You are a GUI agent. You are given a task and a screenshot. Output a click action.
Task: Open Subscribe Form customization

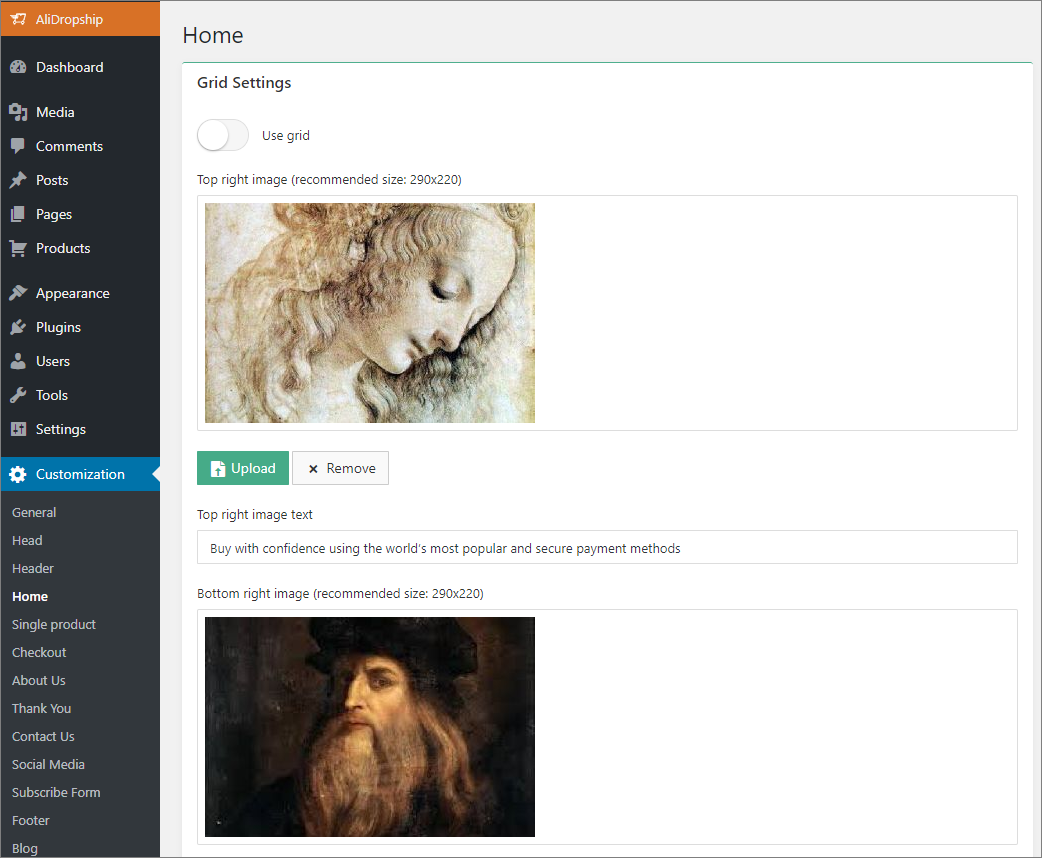pos(56,792)
